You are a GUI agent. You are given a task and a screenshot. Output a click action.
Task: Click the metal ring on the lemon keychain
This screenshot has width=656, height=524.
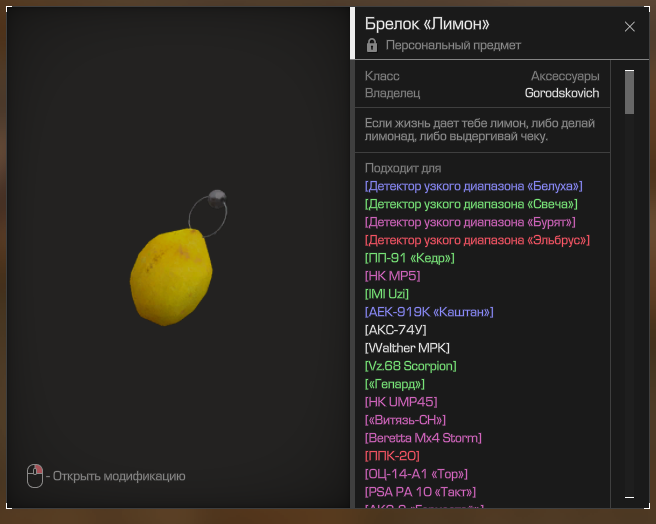click(211, 212)
